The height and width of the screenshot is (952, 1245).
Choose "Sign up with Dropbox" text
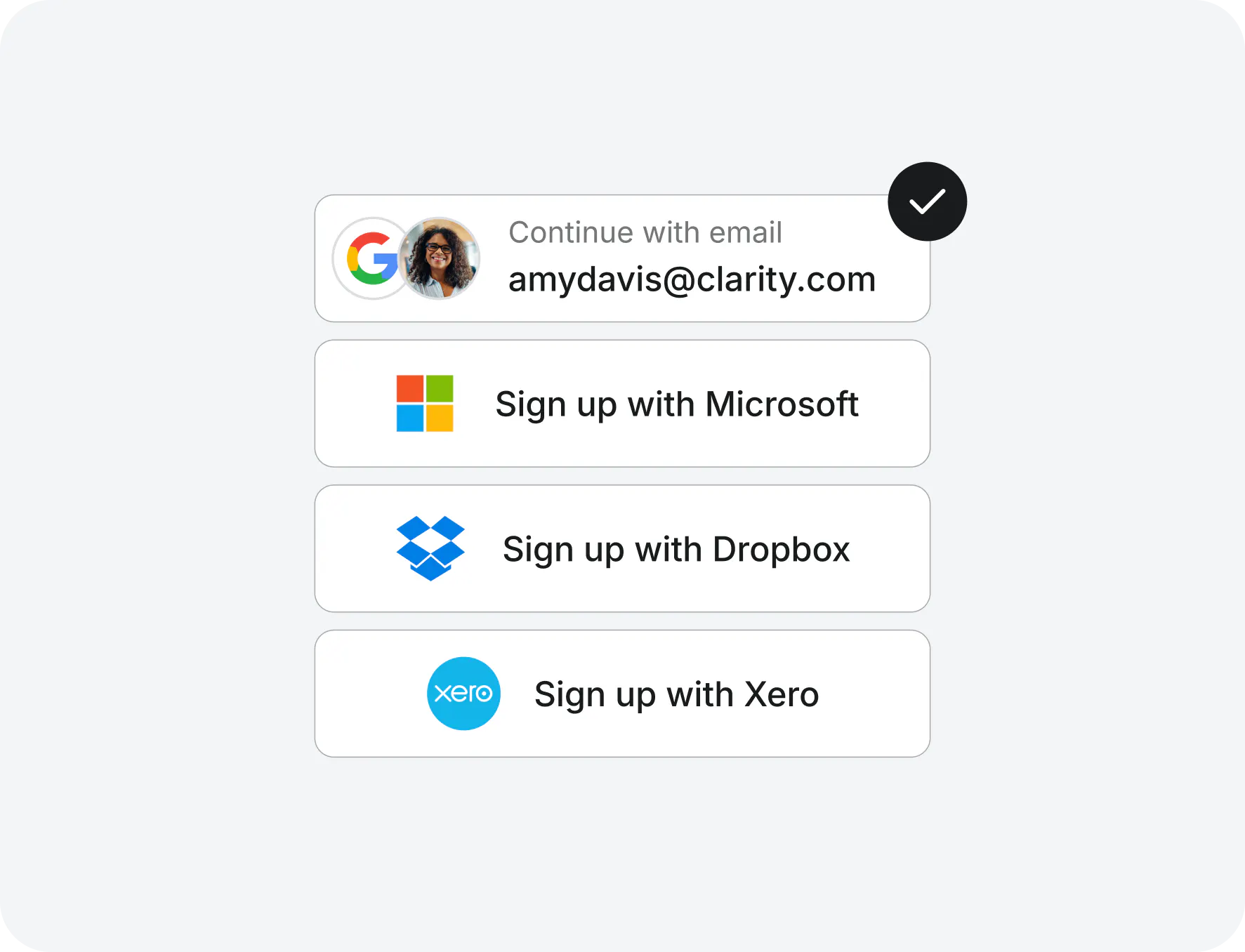click(676, 549)
